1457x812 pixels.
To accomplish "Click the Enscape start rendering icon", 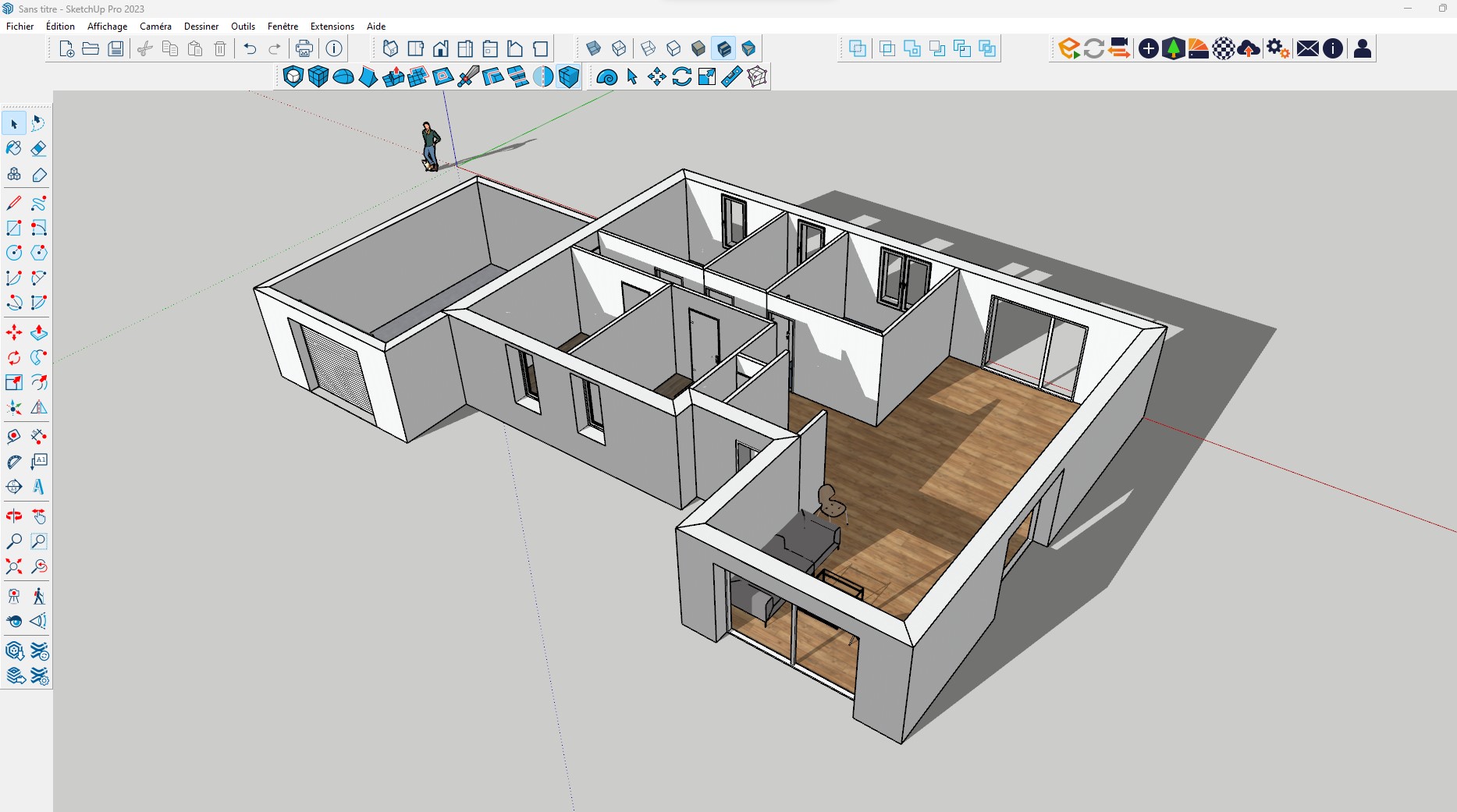I will [x=1068, y=48].
